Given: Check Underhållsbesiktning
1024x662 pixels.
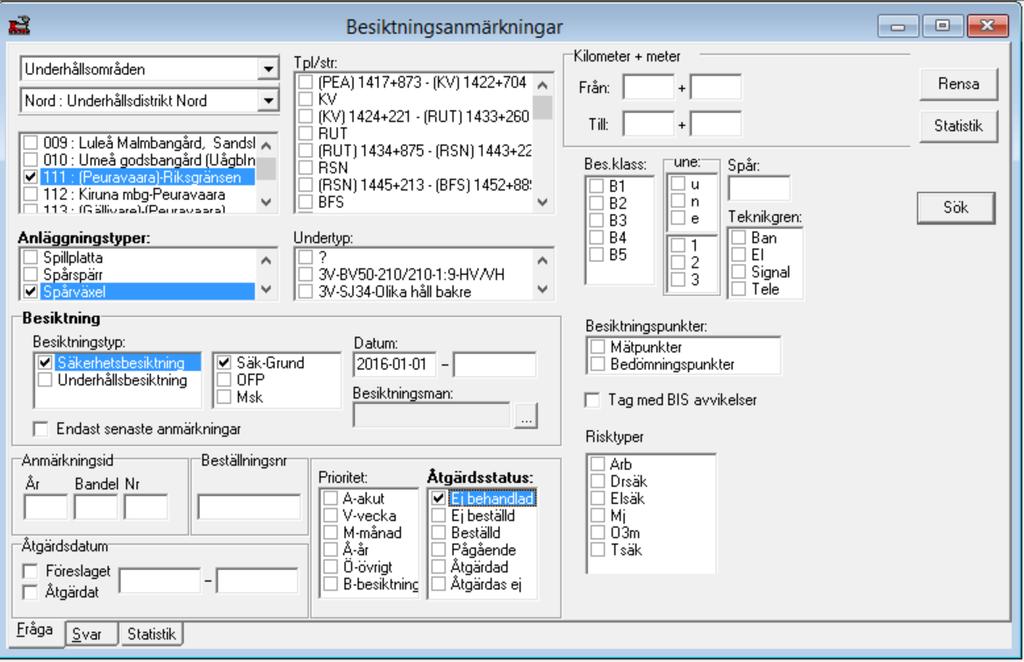Looking at the screenshot, I should 44,379.
